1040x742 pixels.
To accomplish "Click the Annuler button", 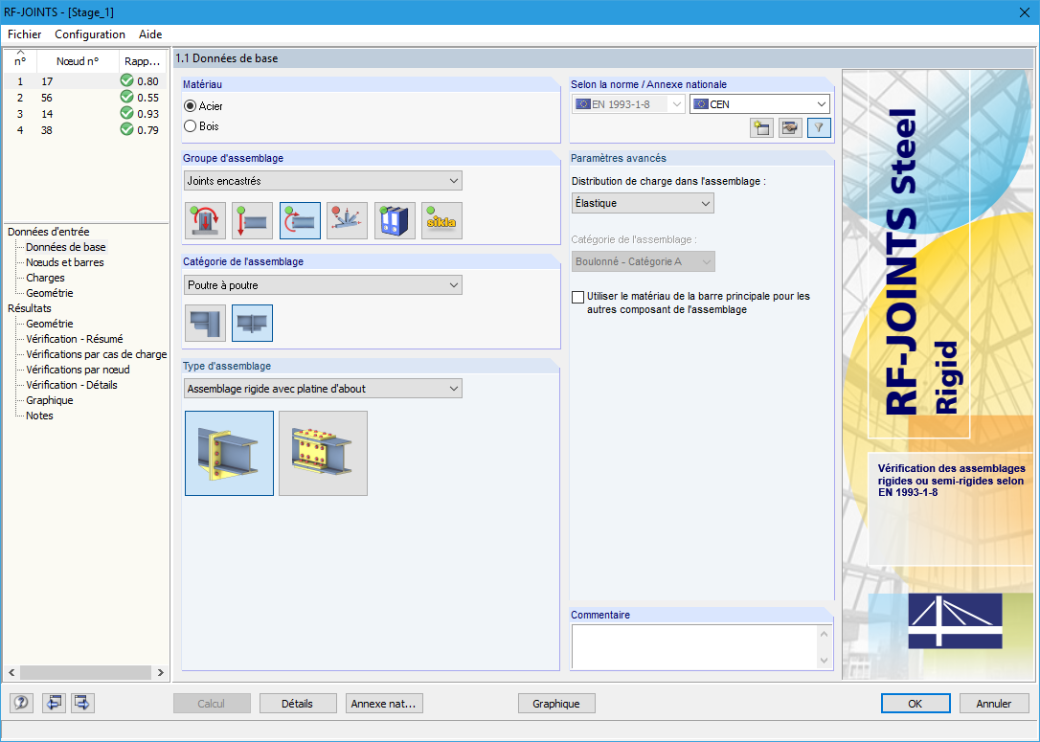I will click(x=994, y=704).
